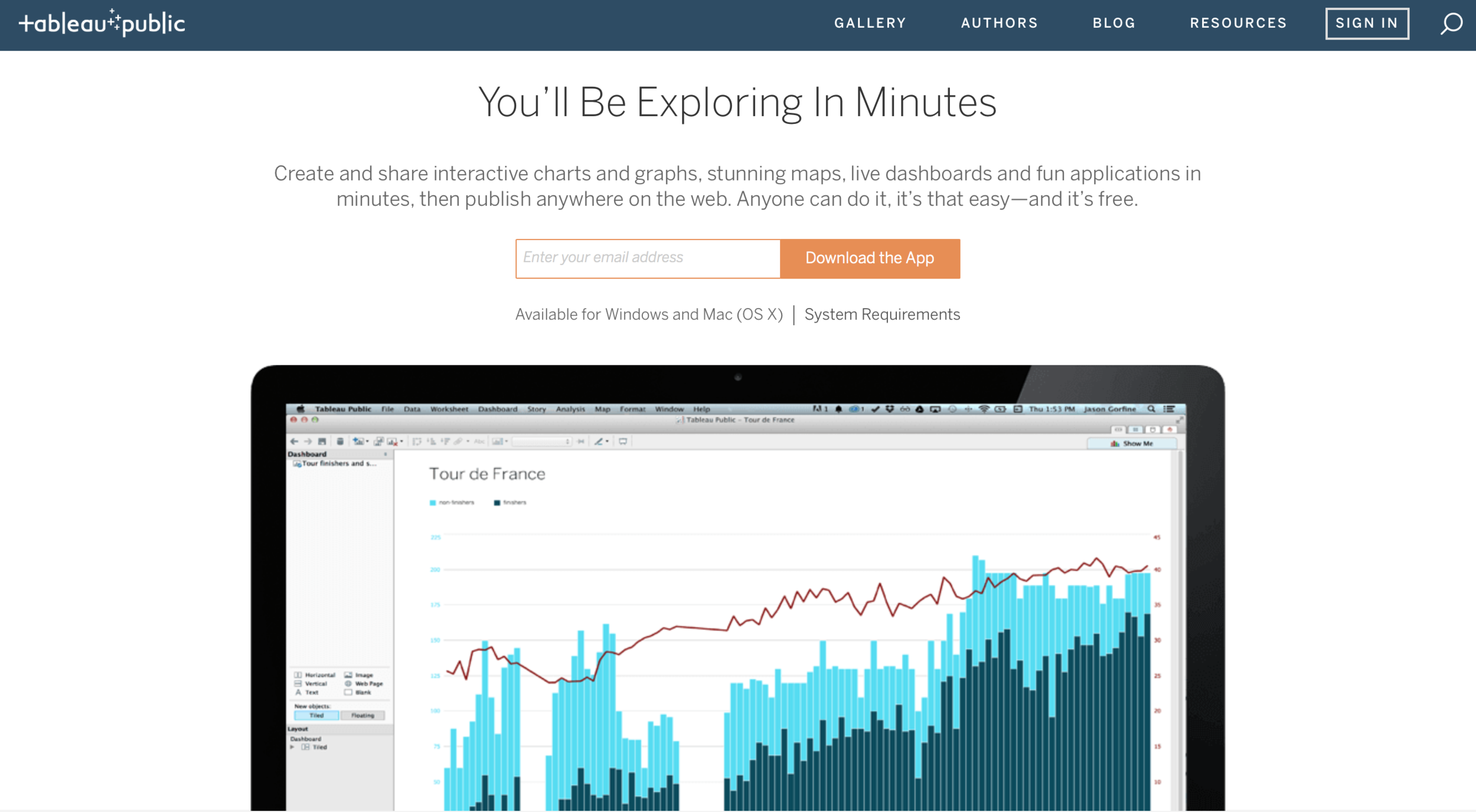Click the back arrow in Tableau toolbar
Screen dimensions: 1476x812
point(294,441)
